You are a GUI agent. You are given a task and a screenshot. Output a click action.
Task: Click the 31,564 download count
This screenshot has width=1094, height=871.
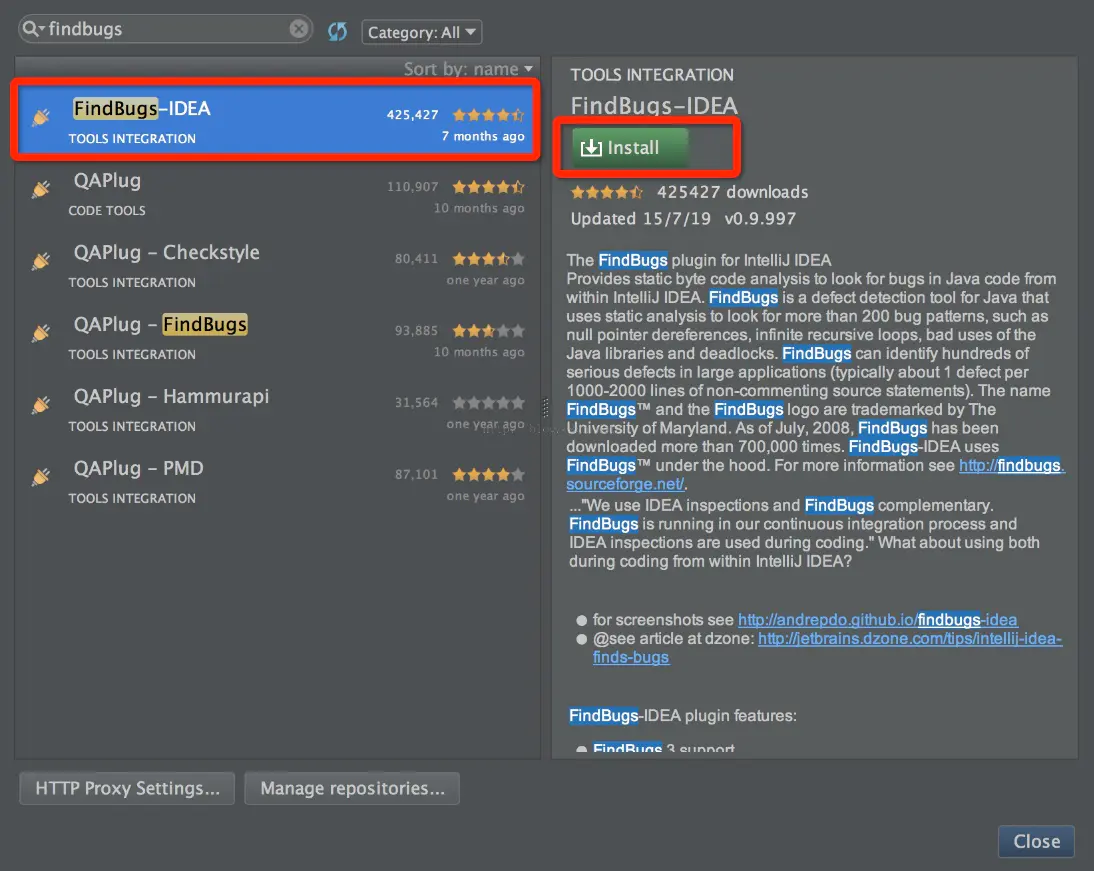[x=417, y=403]
